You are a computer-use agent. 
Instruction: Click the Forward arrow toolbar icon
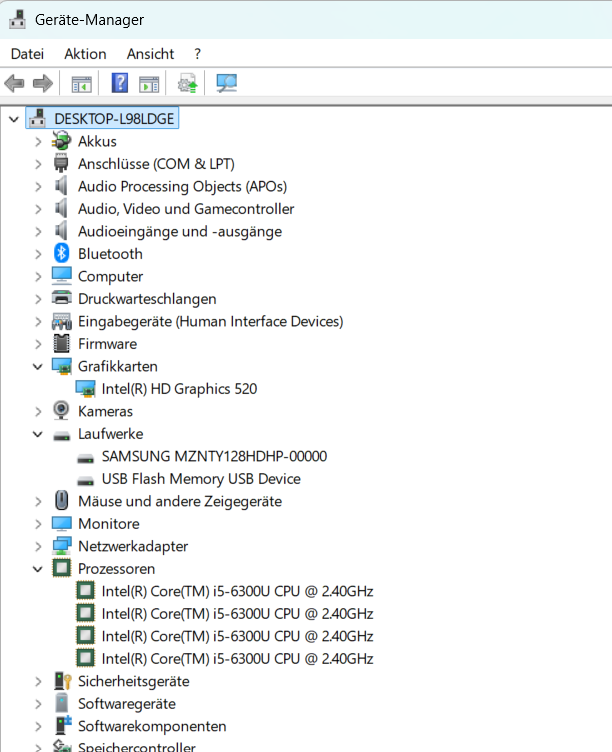click(x=43, y=83)
